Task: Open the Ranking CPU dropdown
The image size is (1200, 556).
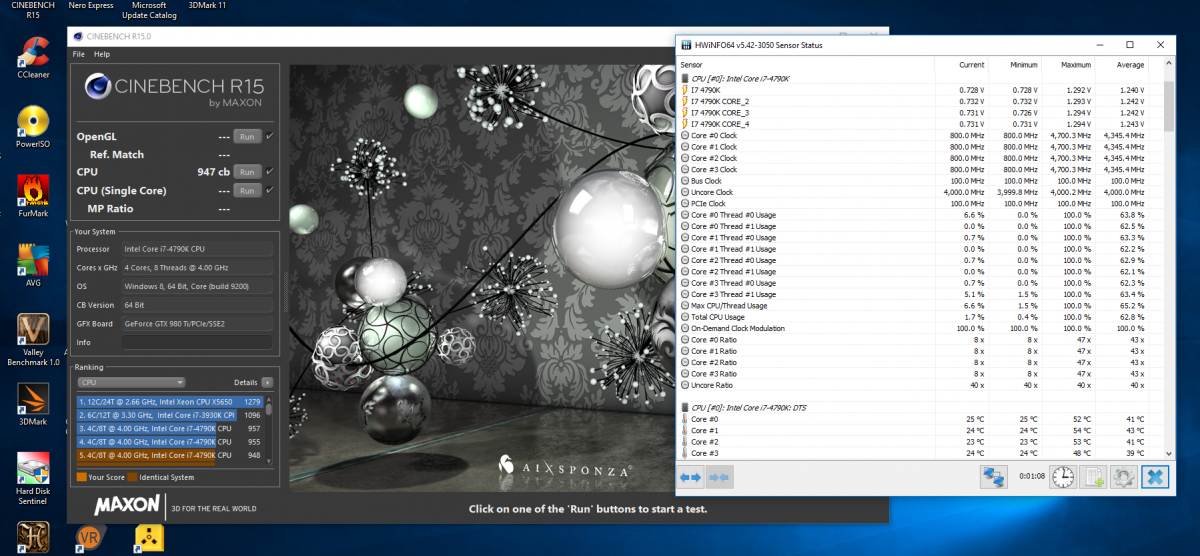Action: [x=131, y=382]
